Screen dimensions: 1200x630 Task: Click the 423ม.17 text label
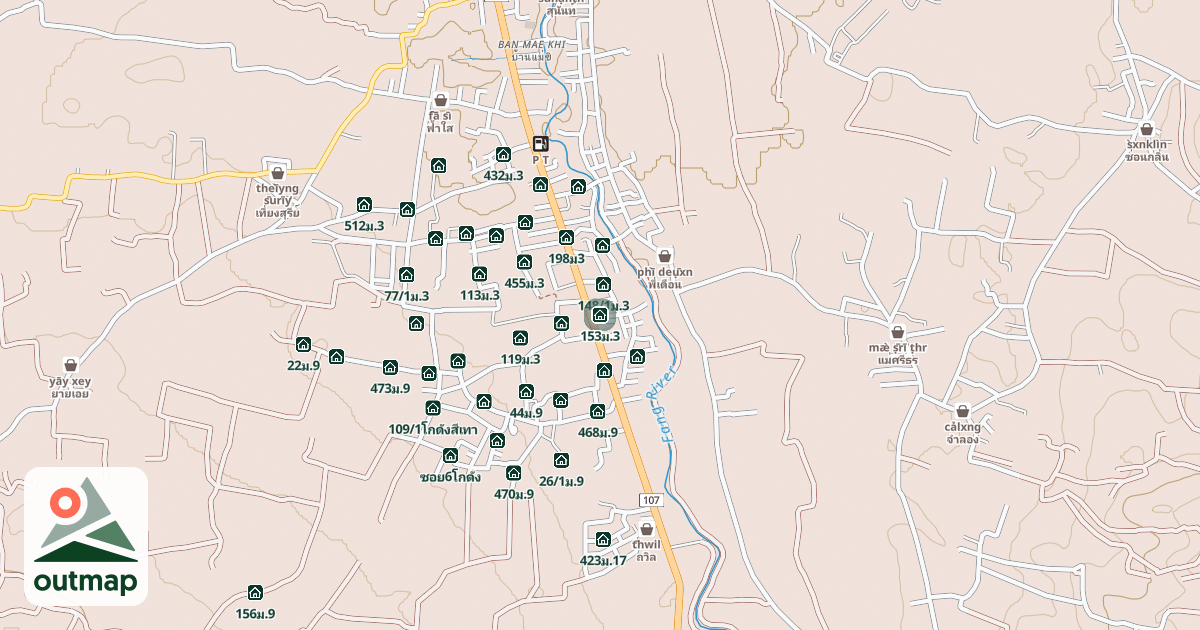[603, 561]
